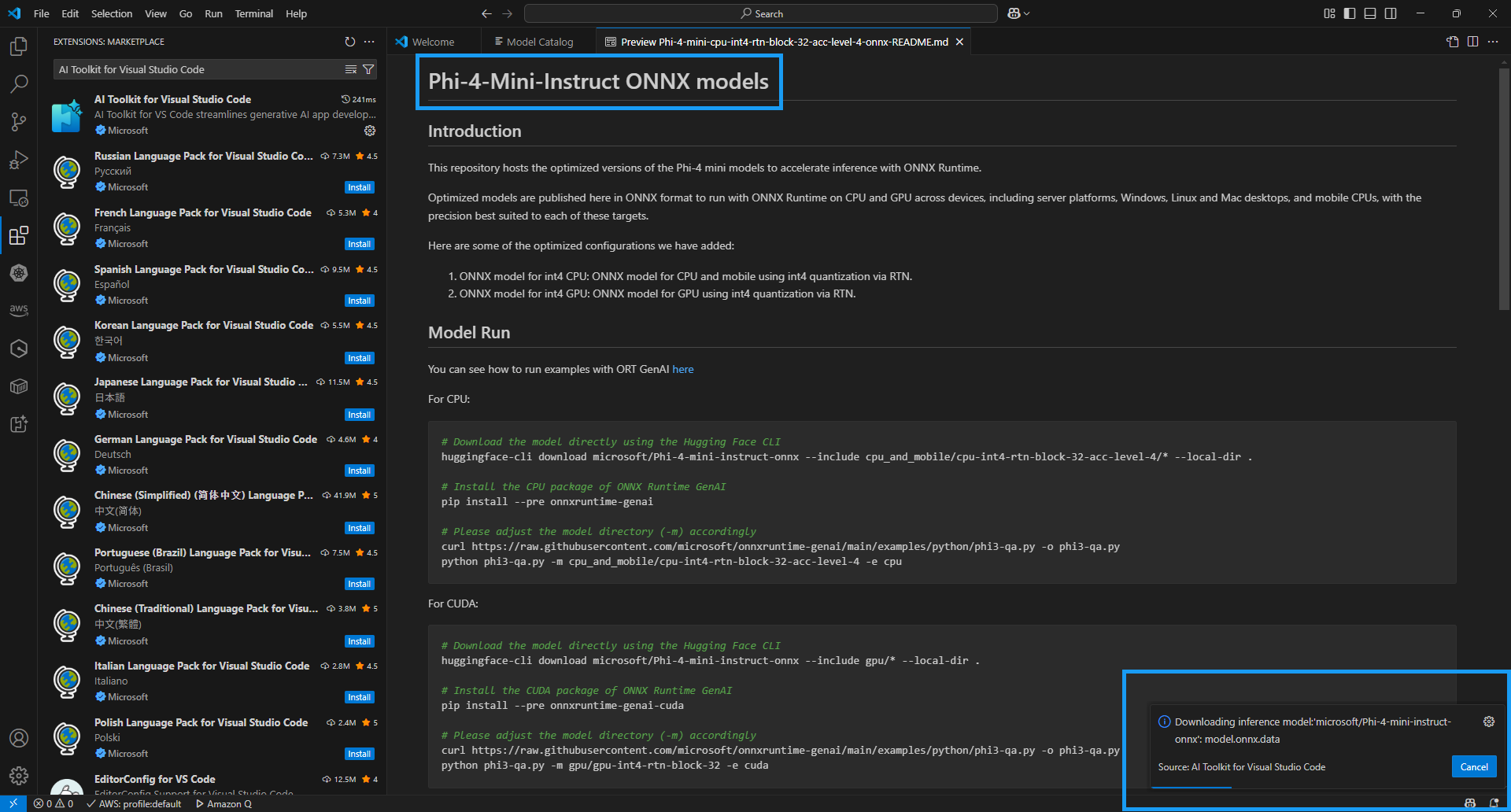The height and width of the screenshot is (812, 1511).
Task: Open Copilot chat icon in title bar
Action: (x=1014, y=13)
